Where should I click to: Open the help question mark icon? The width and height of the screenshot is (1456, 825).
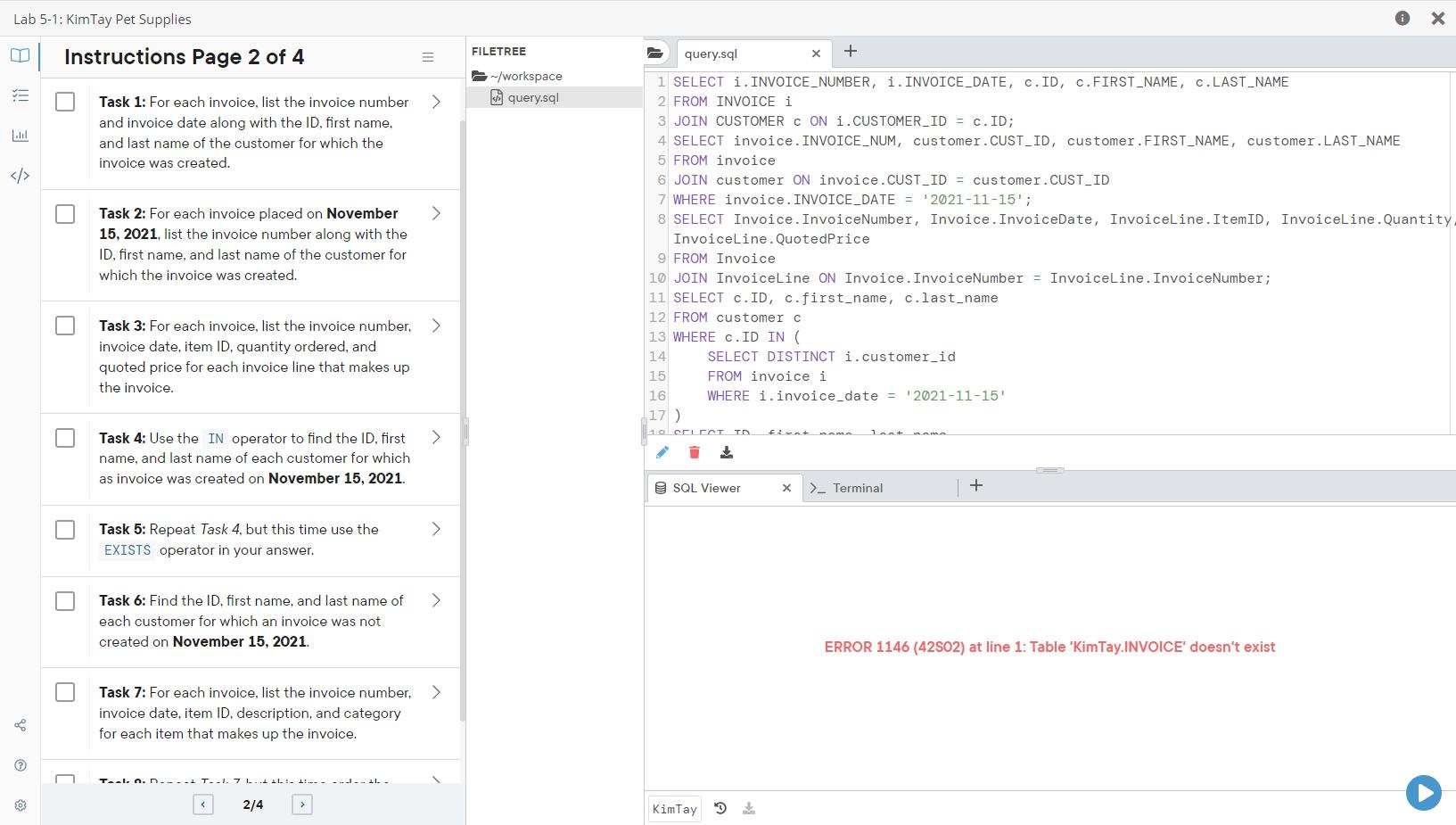[20, 765]
